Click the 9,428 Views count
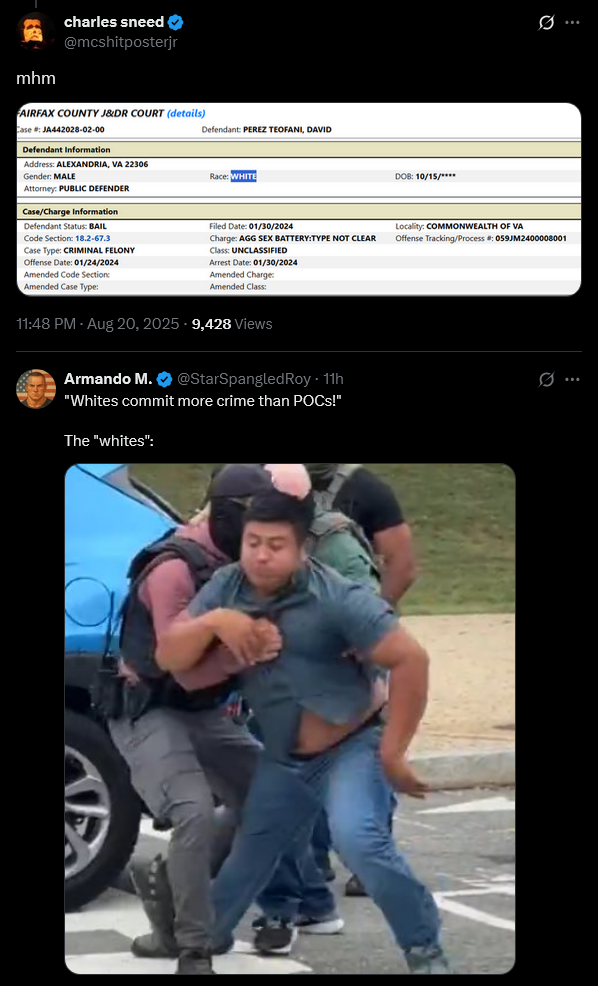This screenshot has height=986, width=598. point(232,324)
